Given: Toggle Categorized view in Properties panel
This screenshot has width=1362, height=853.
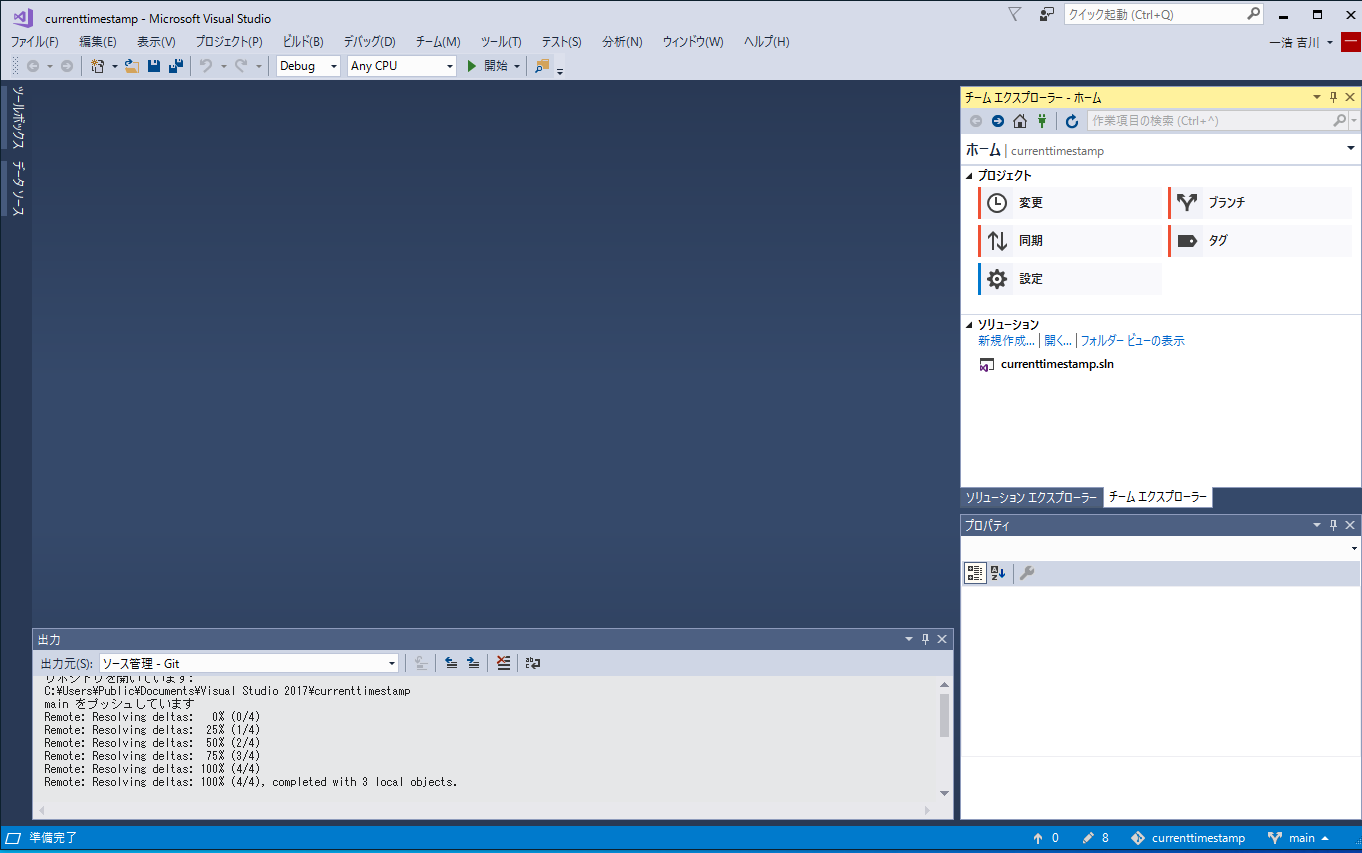Looking at the screenshot, I should point(974,573).
